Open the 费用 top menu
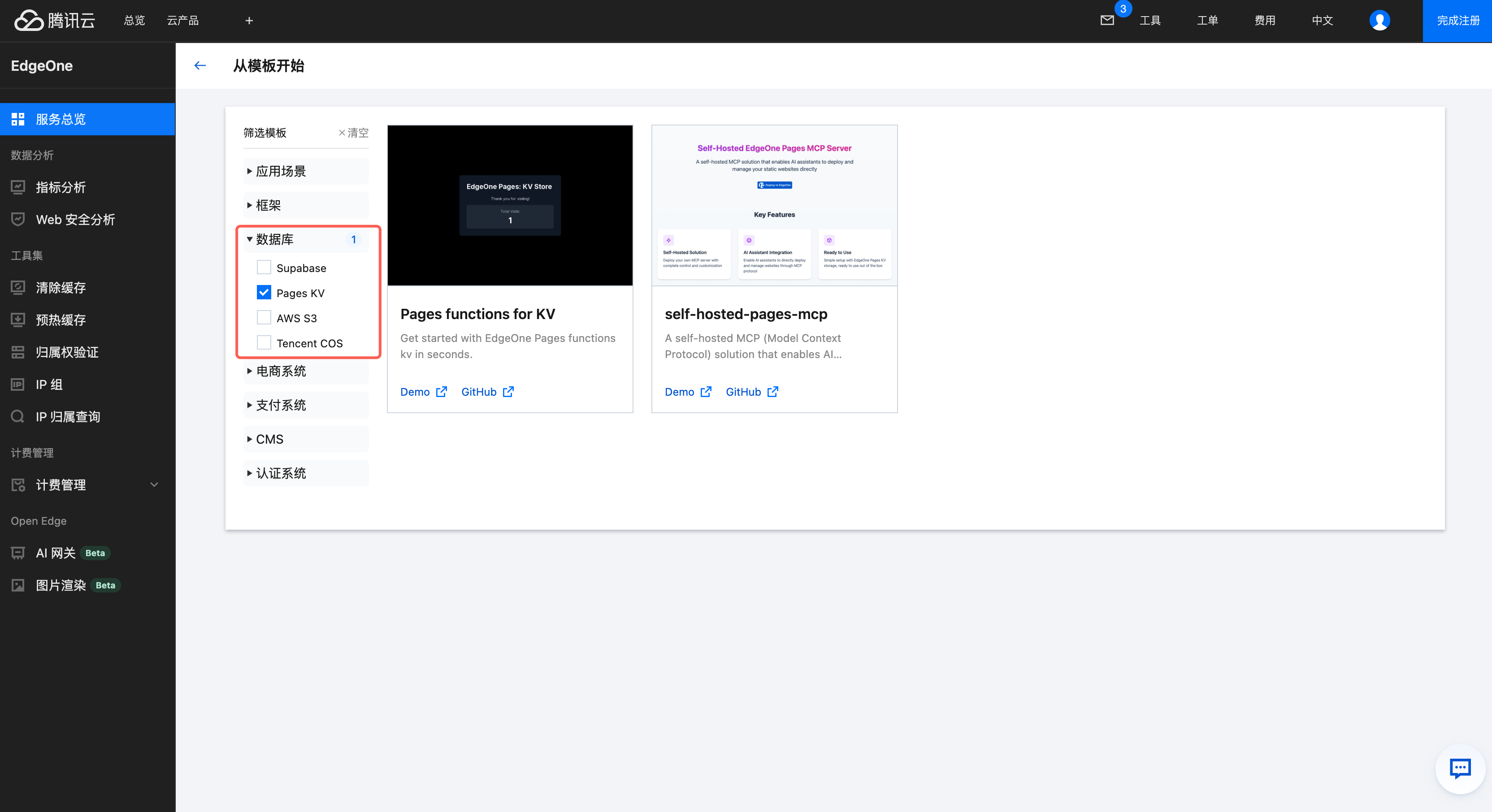Image resolution: width=1492 pixels, height=812 pixels. 1264,20
